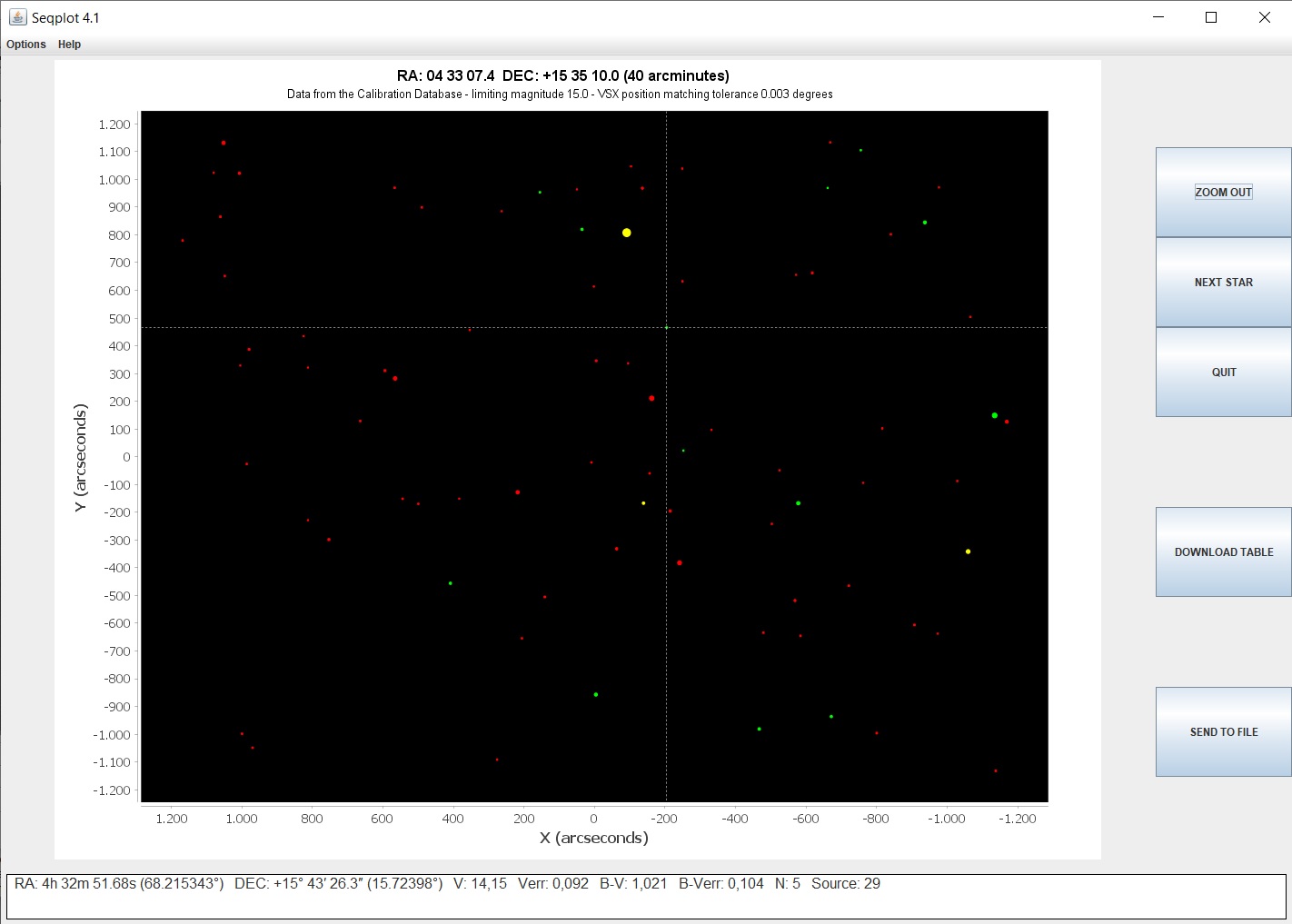Open the Options menu
The width and height of the screenshot is (1292, 924).
point(26,45)
